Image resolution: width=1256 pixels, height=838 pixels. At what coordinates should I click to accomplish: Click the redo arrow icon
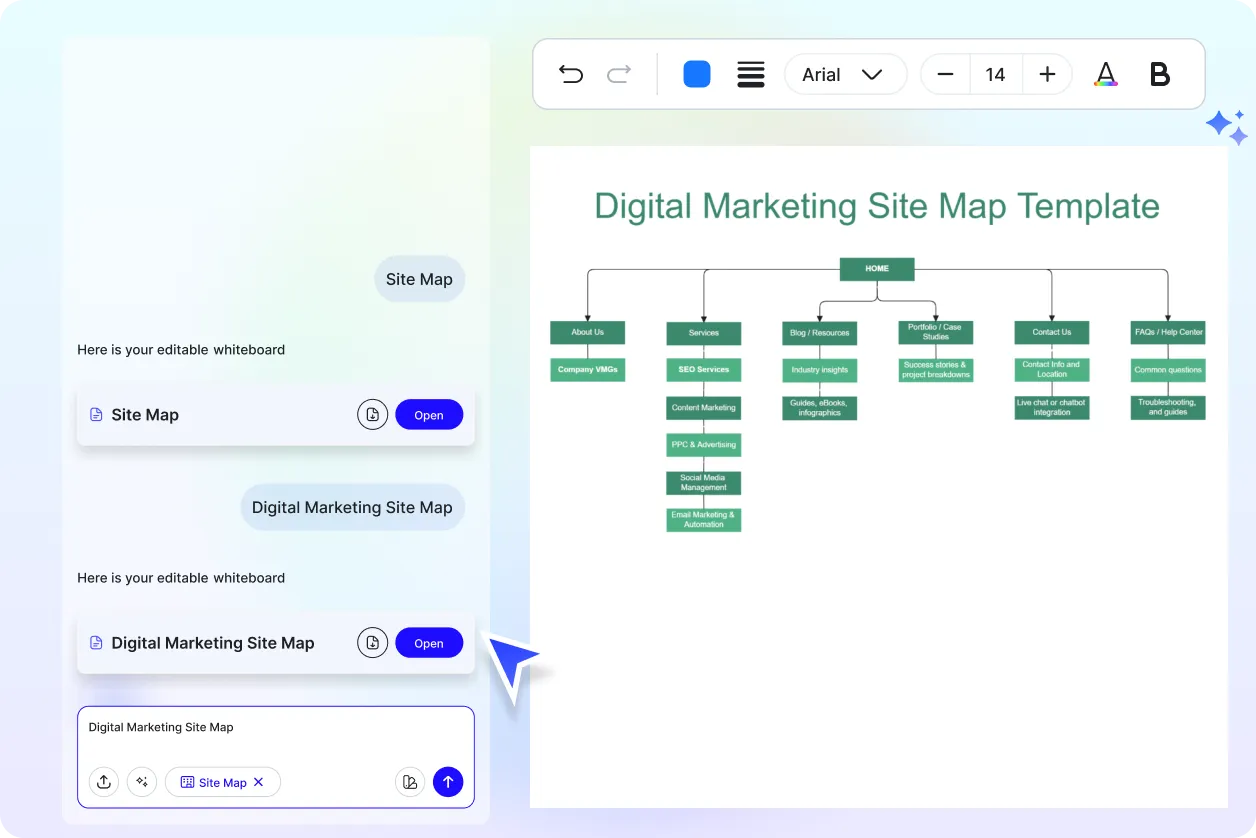click(x=620, y=74)
